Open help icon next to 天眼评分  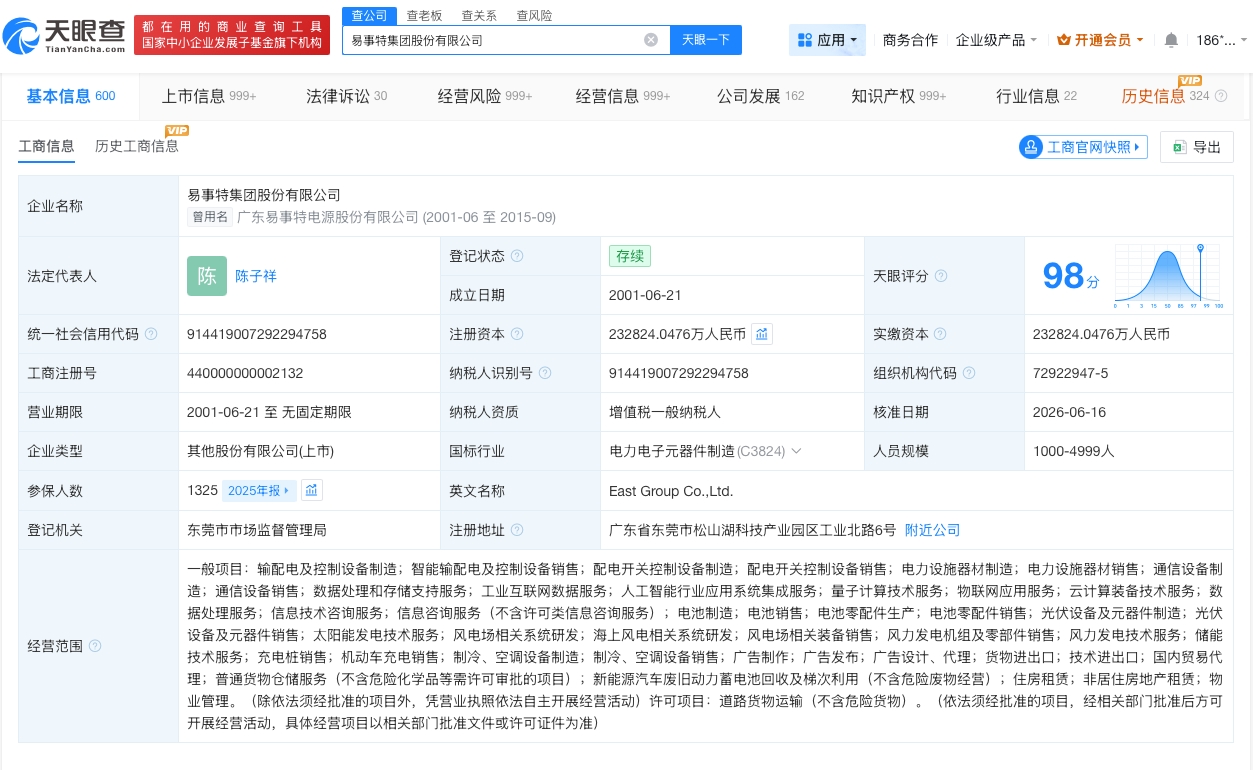(941, 276)
